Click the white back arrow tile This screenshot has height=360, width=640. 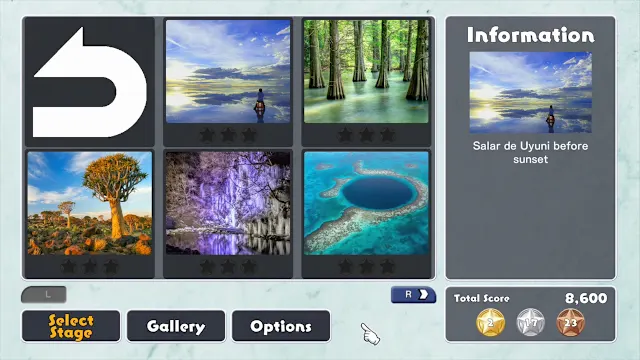(89, 82)
